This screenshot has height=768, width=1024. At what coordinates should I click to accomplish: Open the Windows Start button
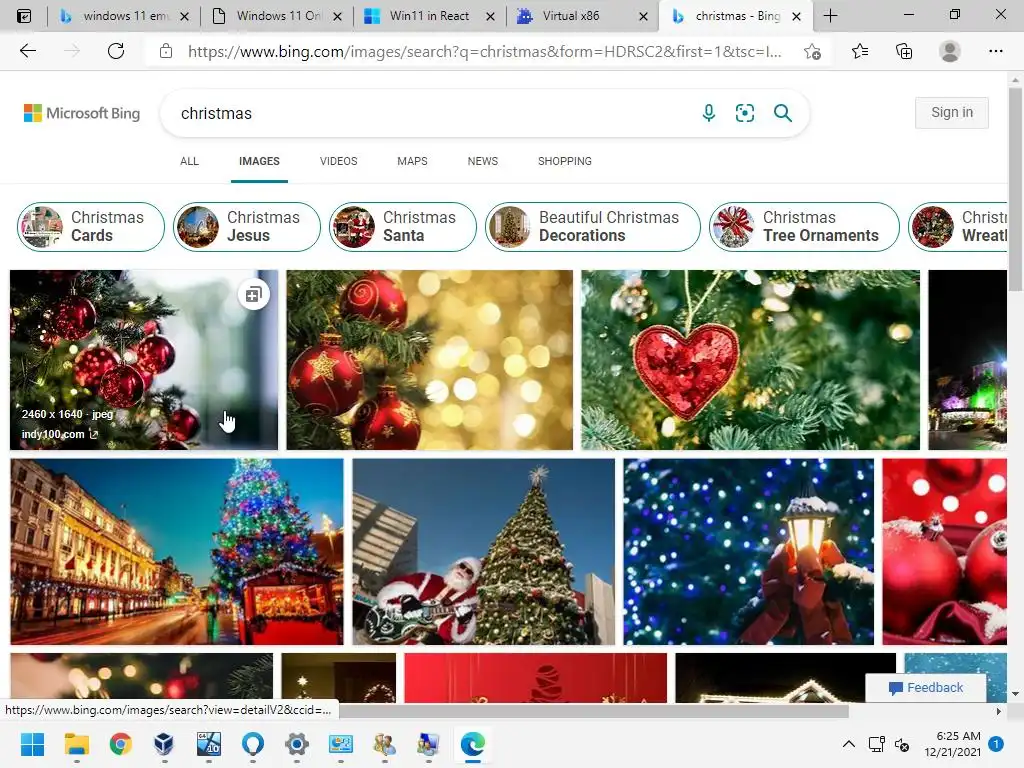pos(32,744)
